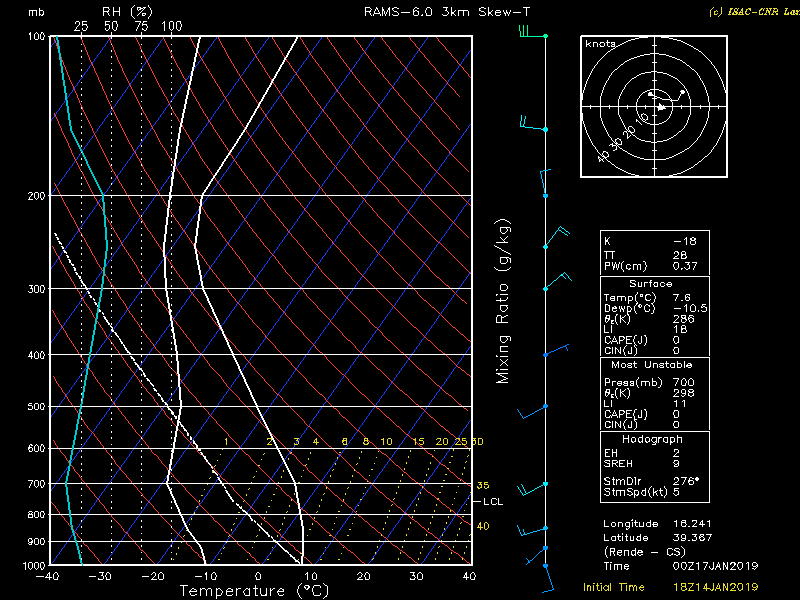Click the surface LI value '18'
800x600 pixels.
coord(680,330)
